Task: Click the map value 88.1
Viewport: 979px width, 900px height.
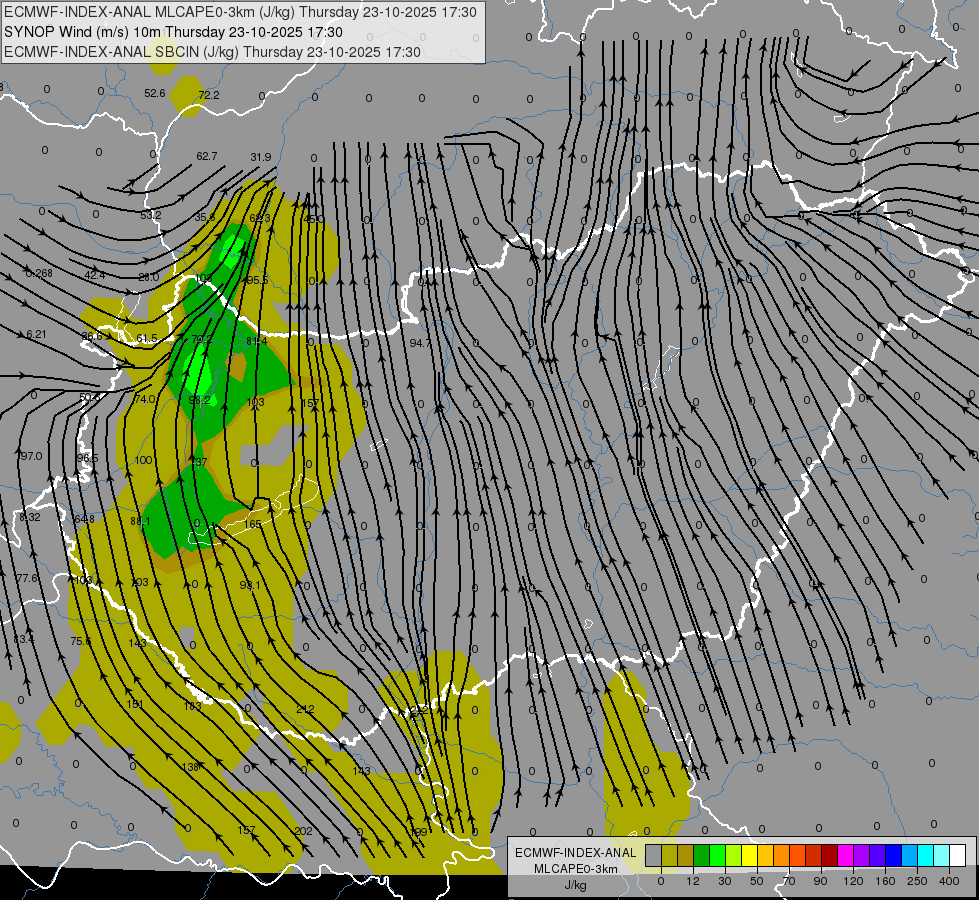Action: pyautogui.click(x=140, y=521)
